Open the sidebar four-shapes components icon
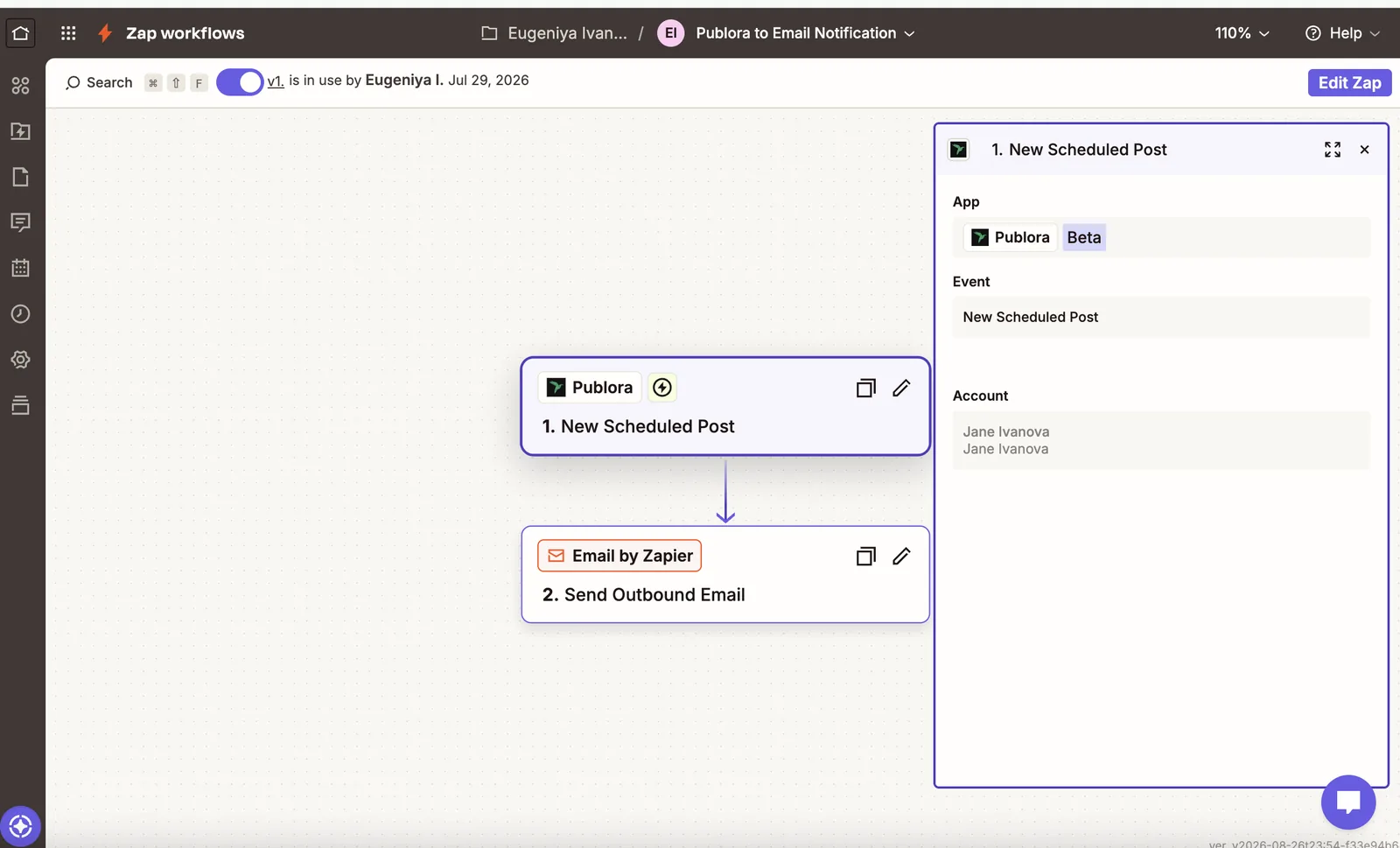Viewport: 1400px width, 848px height. pyautogui.click(x=20, y=85)
